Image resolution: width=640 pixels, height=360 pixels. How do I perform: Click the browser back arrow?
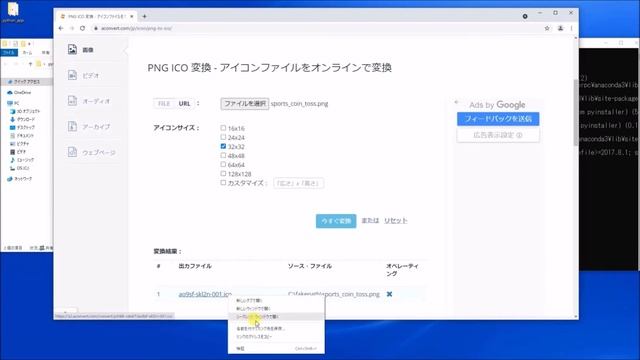(61, 28)
